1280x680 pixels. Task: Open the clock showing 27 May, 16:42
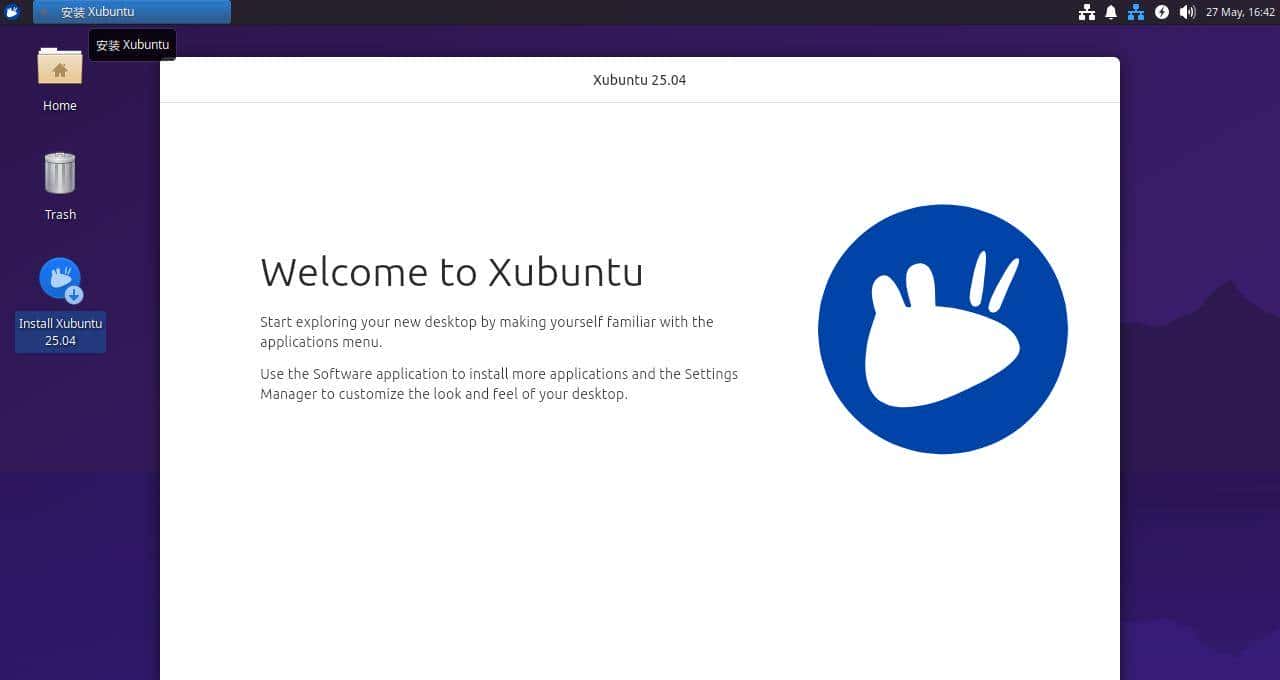(x=1240, y=12)
